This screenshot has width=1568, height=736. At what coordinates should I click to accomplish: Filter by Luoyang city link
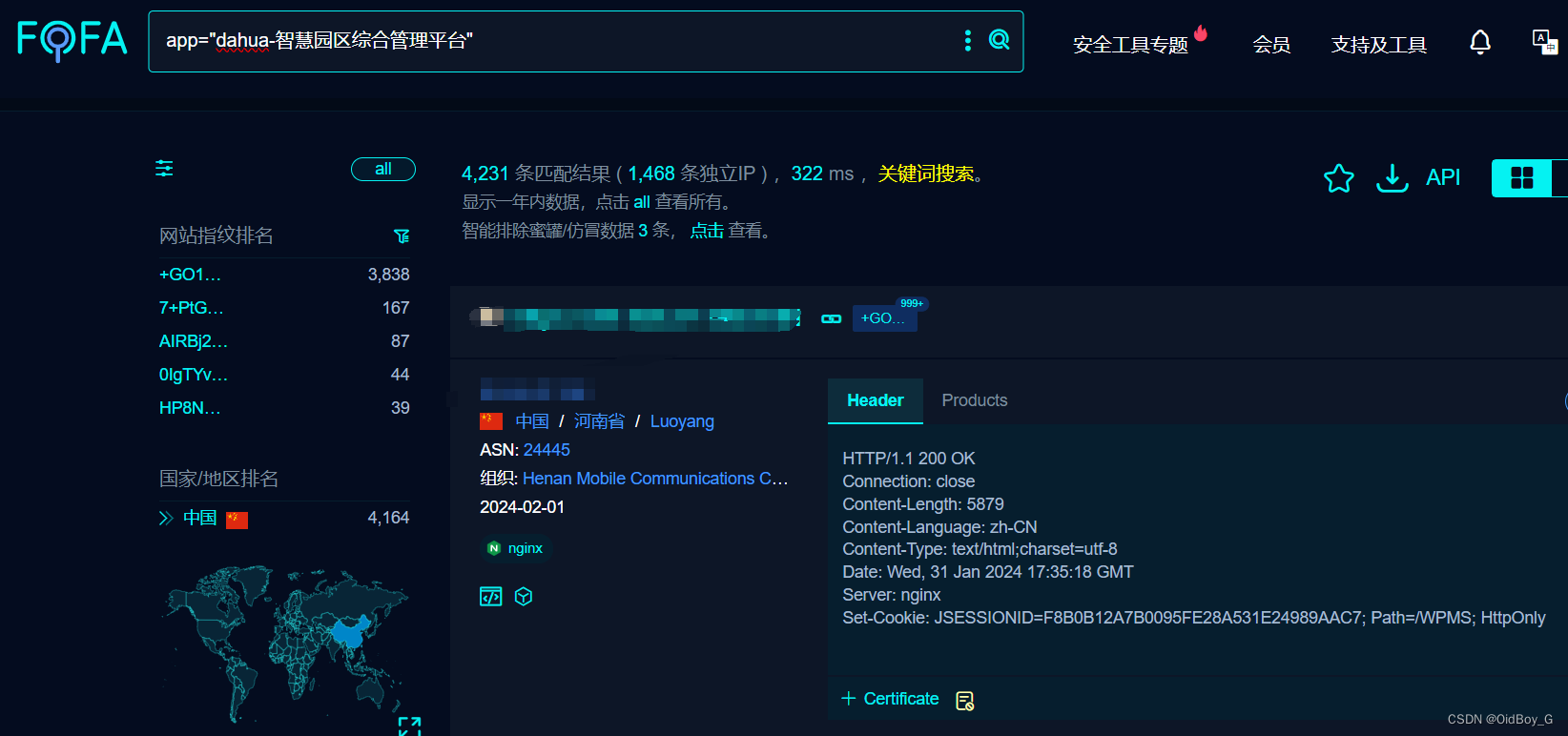[682, 421]
